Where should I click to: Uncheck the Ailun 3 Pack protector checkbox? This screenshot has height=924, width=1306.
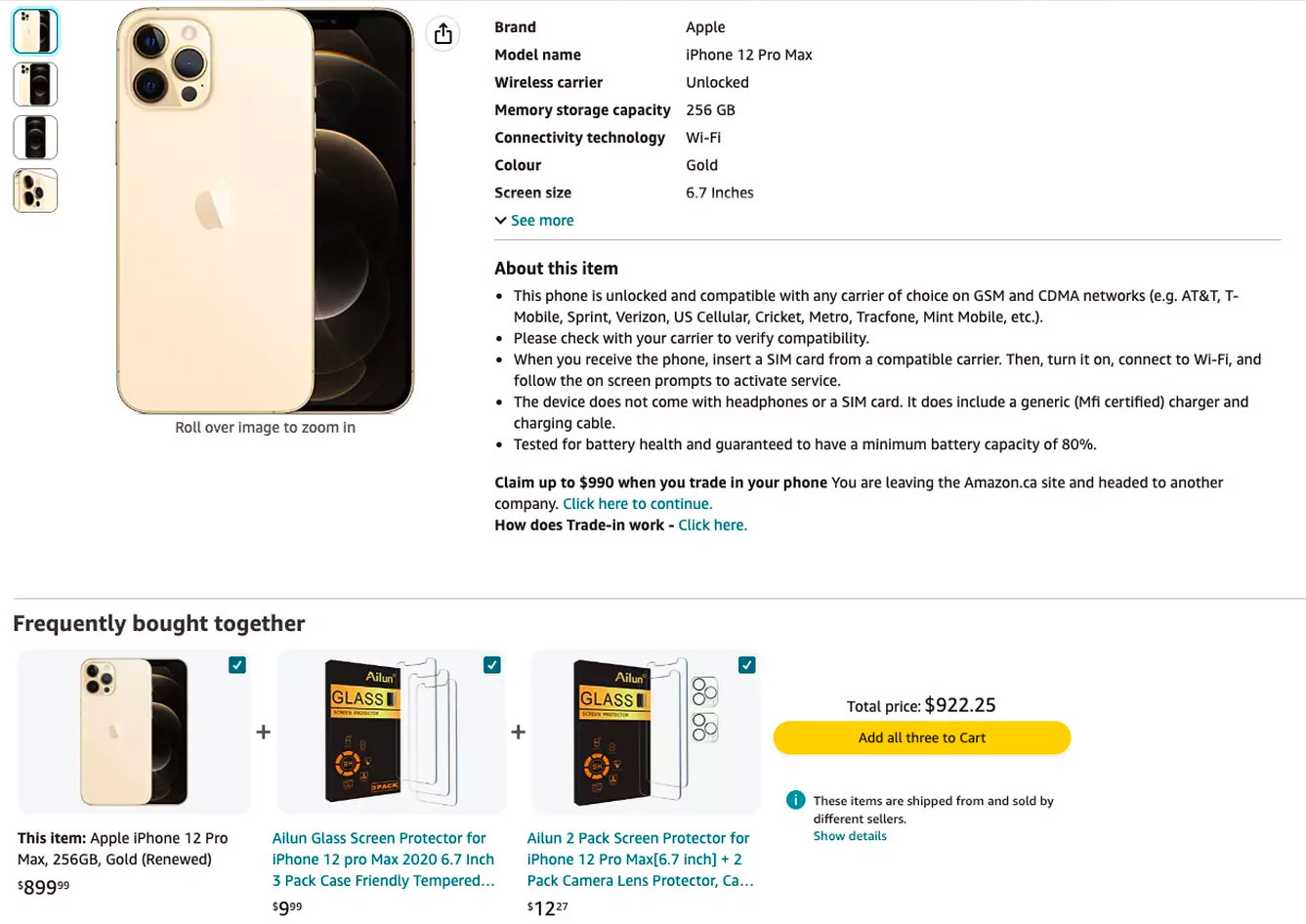tap(492, 665)
